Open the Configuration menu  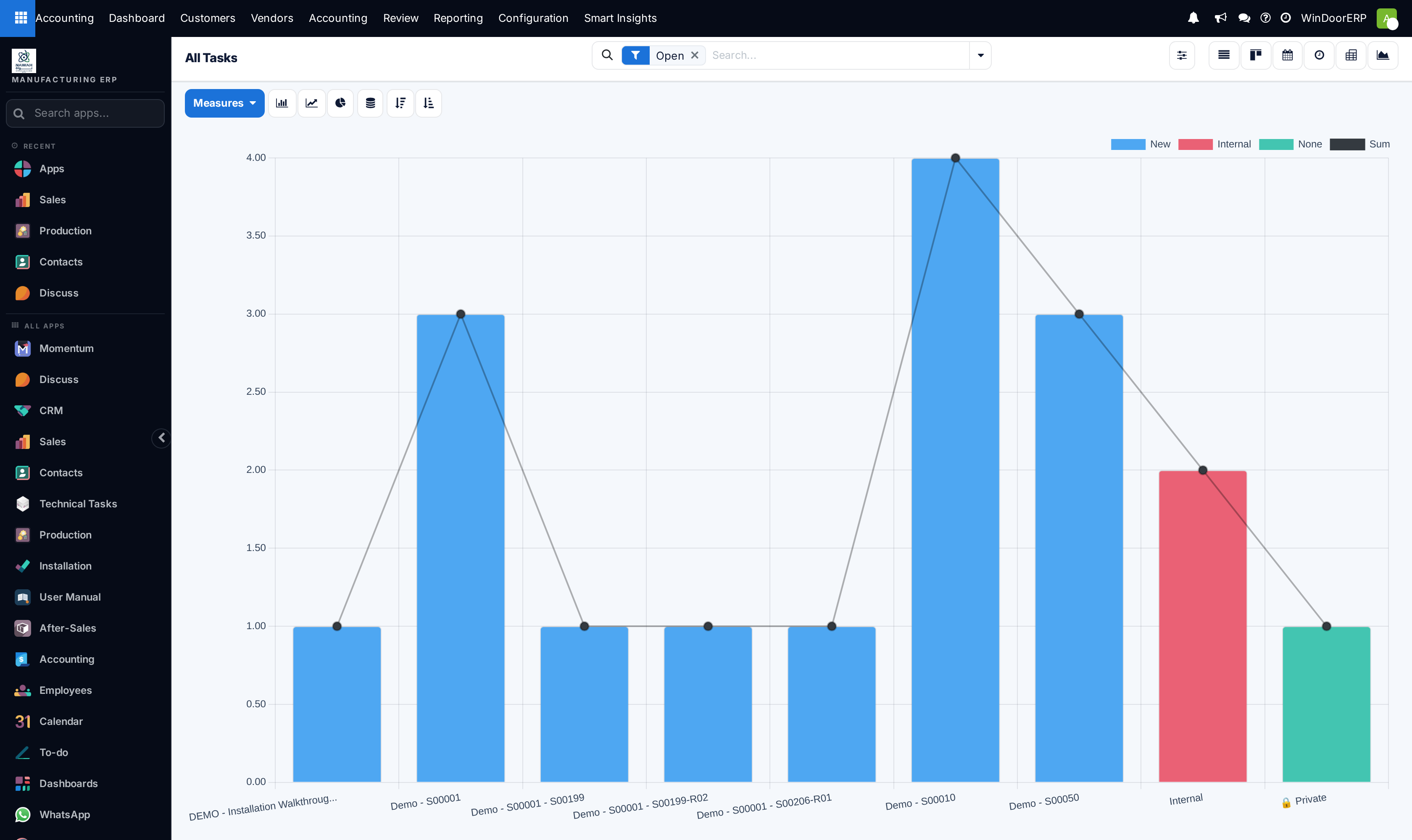tap(533, 18)
